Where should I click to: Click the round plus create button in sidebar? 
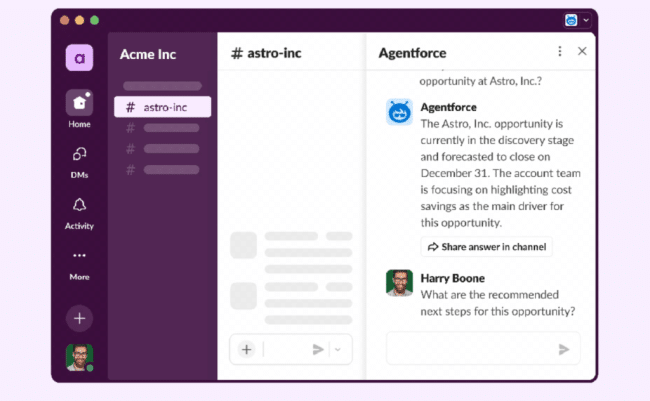coord(79,318)
